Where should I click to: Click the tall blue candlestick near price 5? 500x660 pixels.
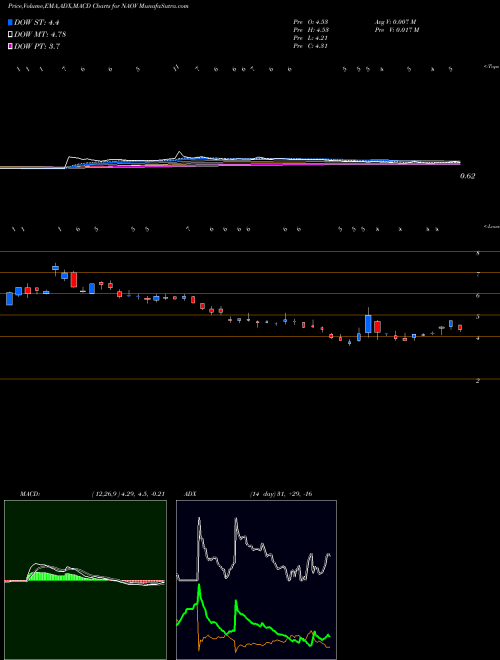tap(368, 324)
